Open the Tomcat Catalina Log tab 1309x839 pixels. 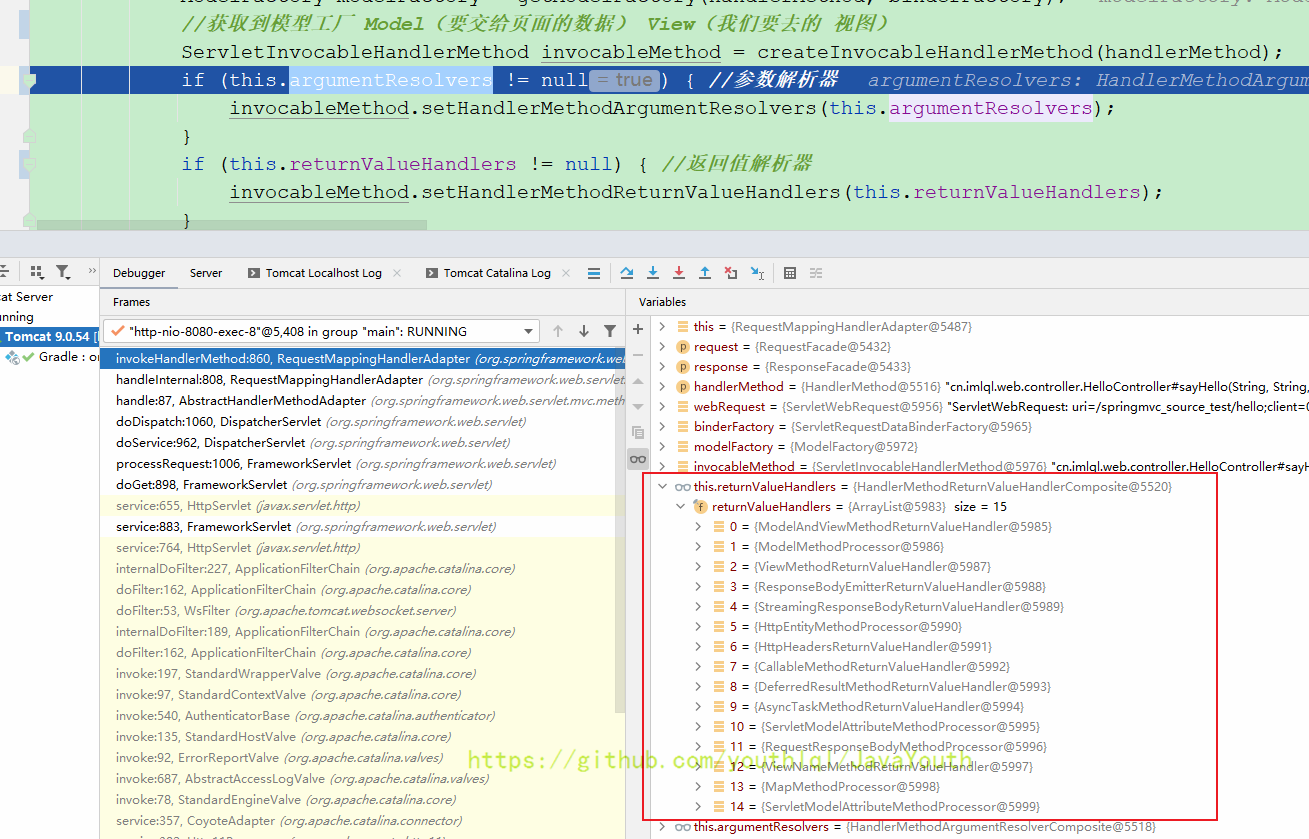tap(496, 273)
